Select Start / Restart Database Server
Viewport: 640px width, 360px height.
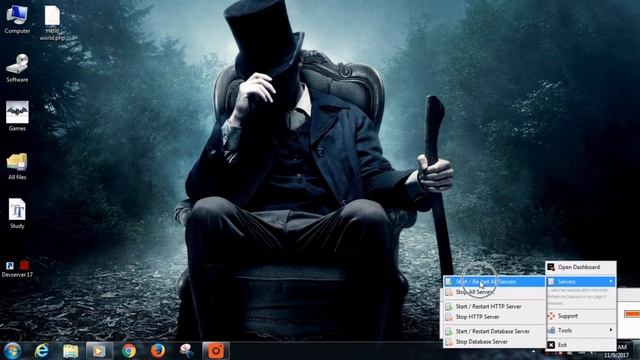[494, 331]
